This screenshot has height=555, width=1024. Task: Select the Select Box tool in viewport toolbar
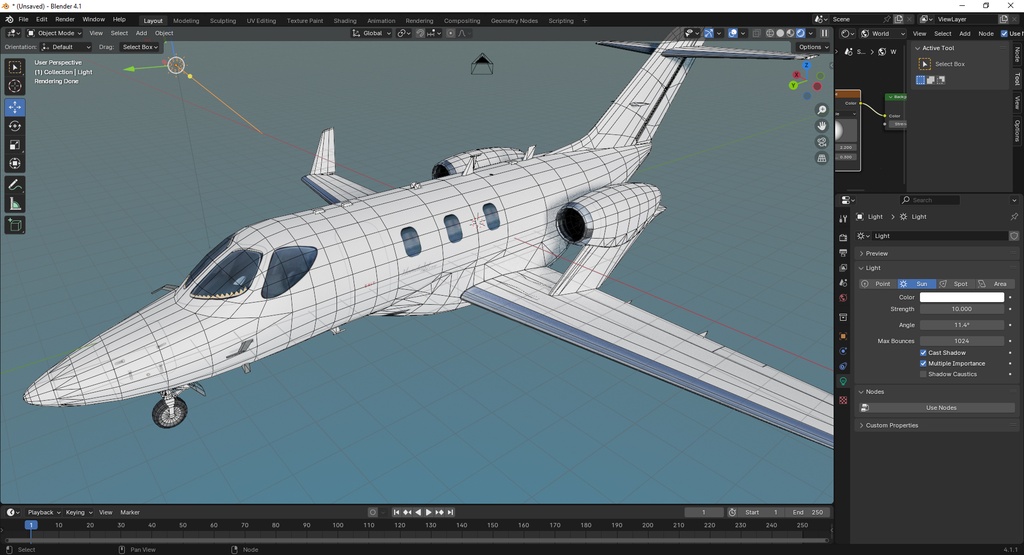[15, 67]
